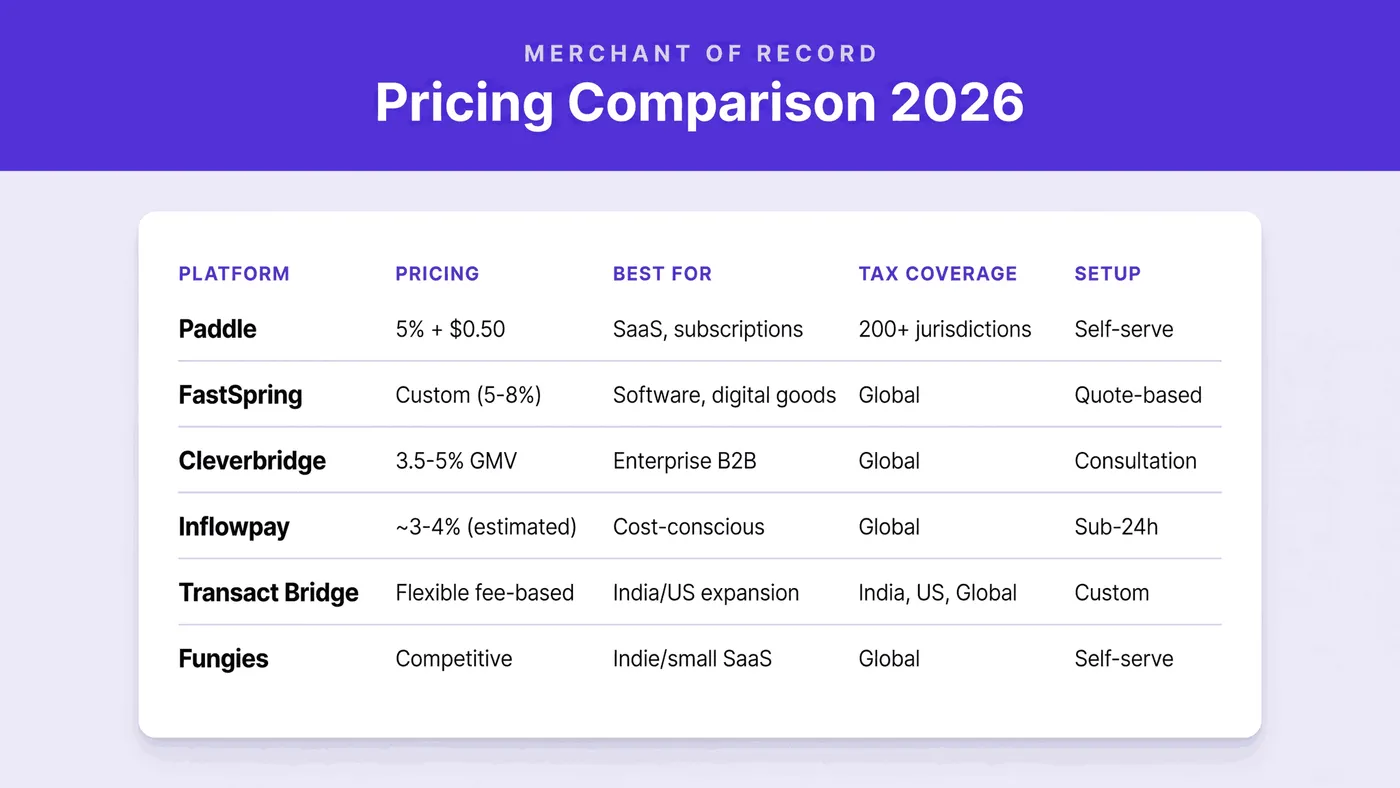
Task: Click the Paddle platform name
Action: (218, 329)
